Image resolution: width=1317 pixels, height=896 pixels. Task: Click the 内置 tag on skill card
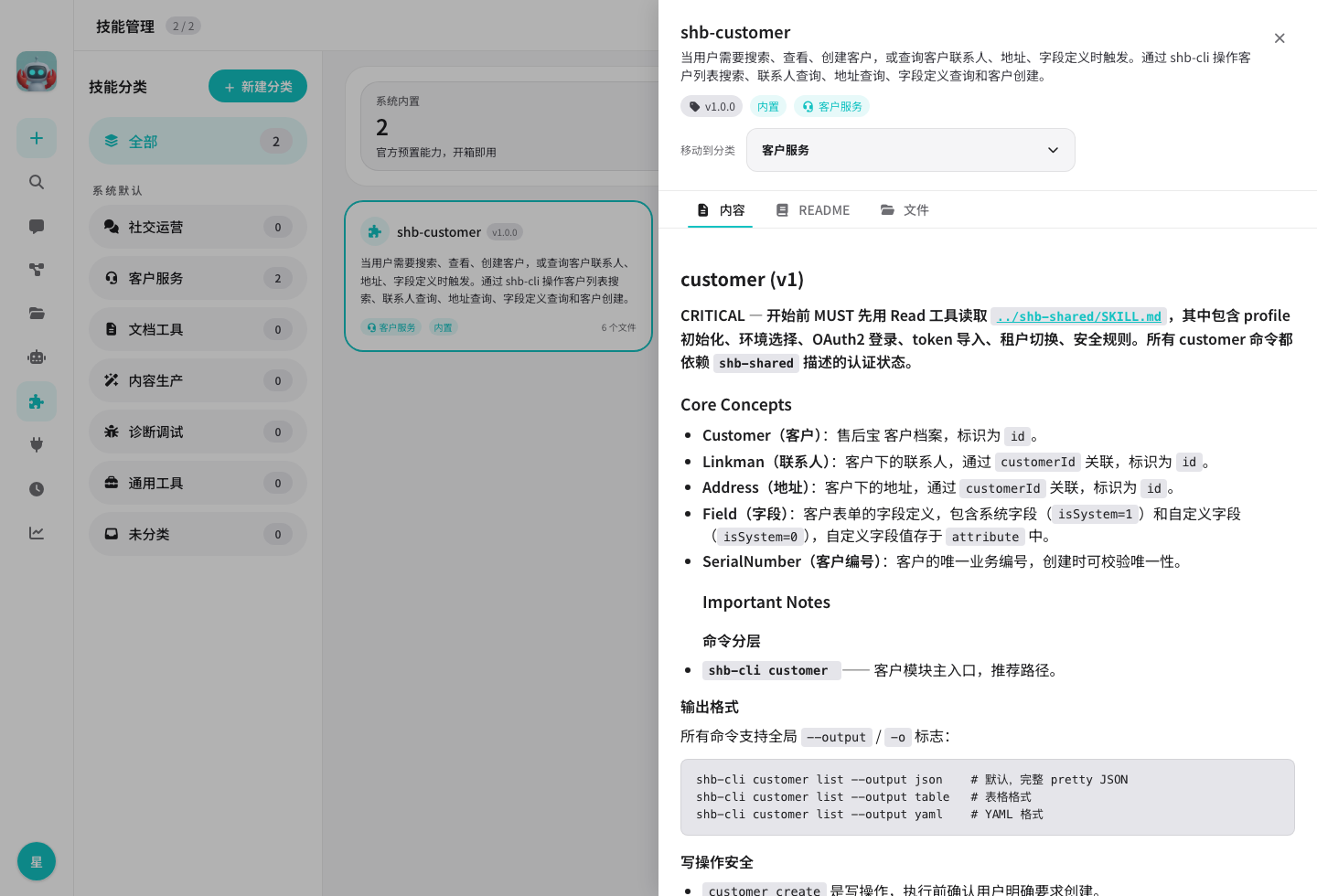click(443, 327)
